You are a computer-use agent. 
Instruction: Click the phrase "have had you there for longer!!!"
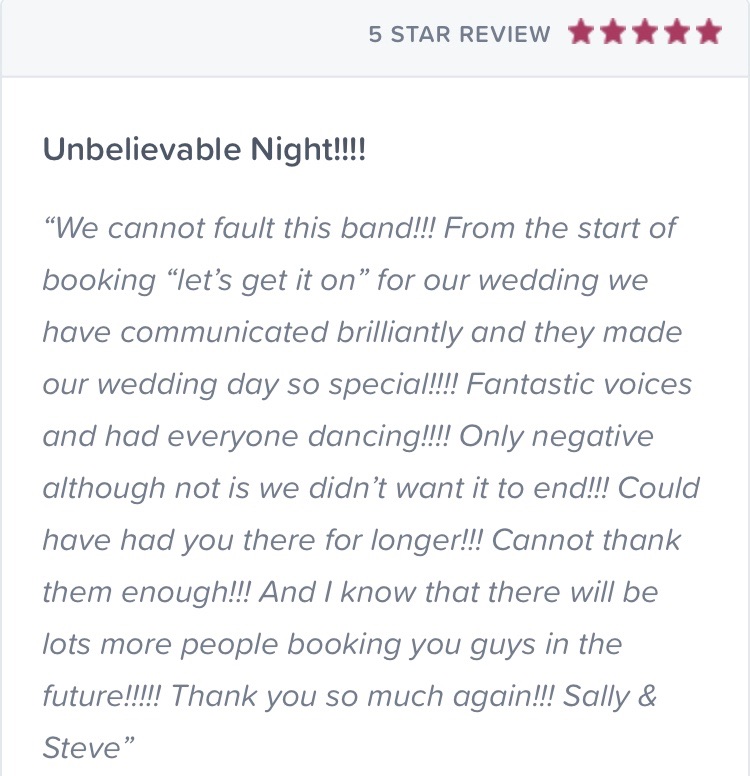pos(262,540)
